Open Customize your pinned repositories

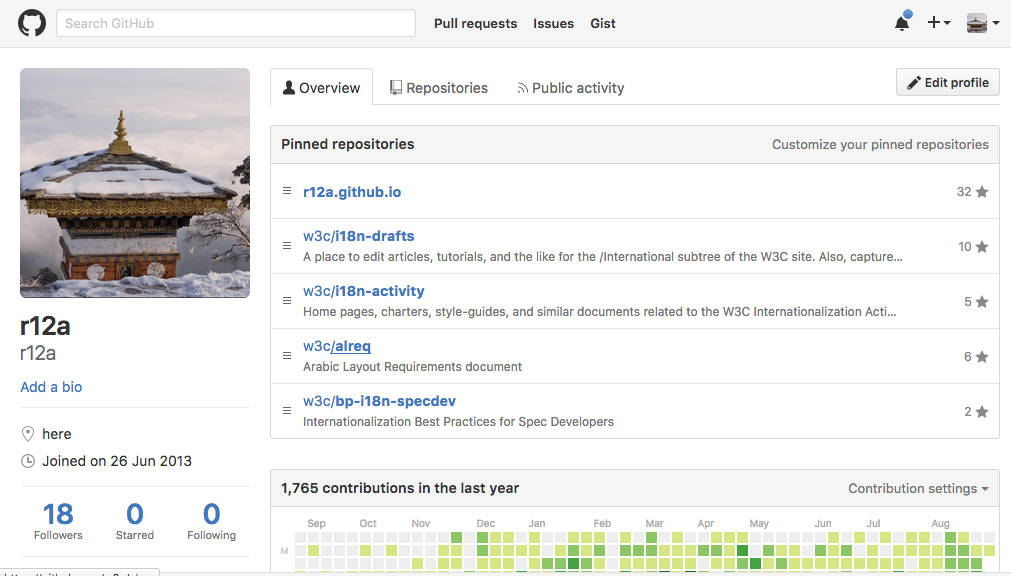click(880, 144)
